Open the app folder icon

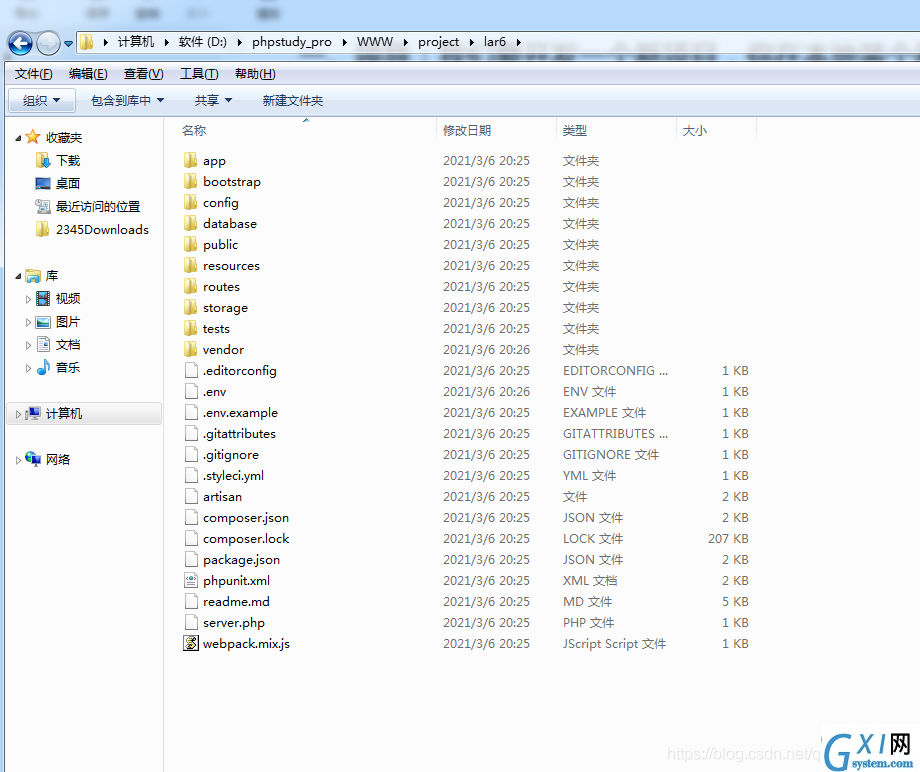pyautogui.click(x=190, y=160)
